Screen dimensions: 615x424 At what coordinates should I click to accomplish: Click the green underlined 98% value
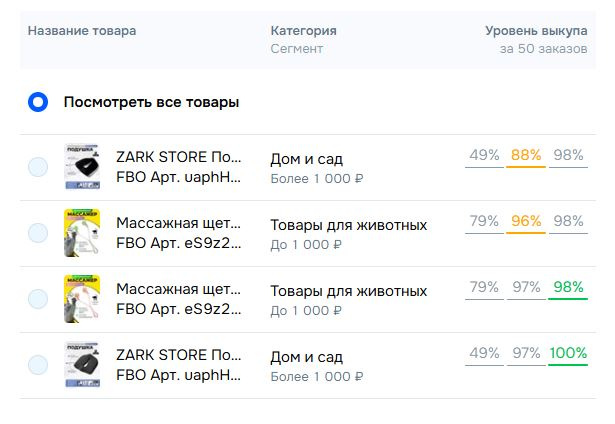point(568,287)
